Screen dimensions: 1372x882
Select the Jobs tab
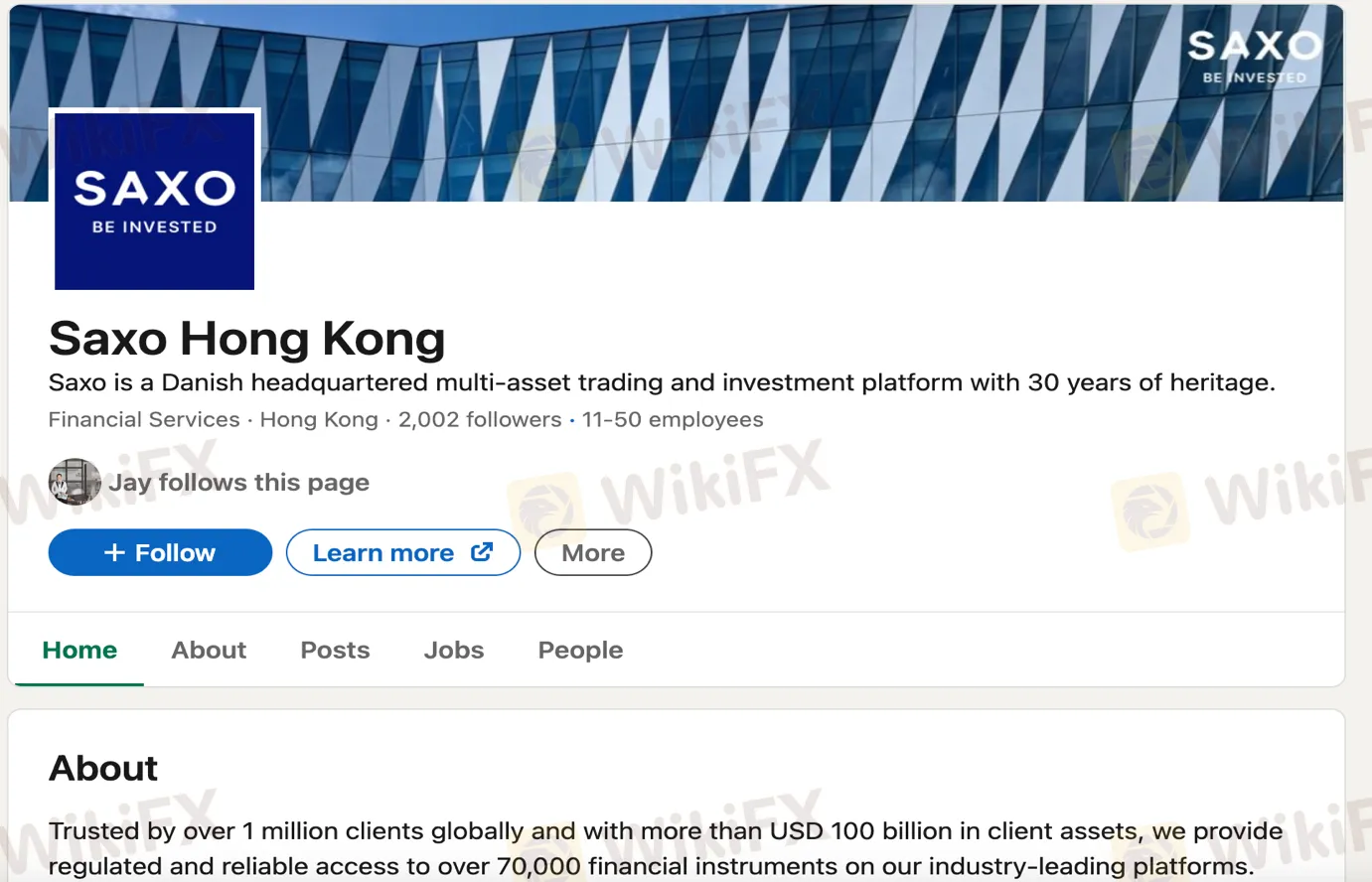click(454, 651)
